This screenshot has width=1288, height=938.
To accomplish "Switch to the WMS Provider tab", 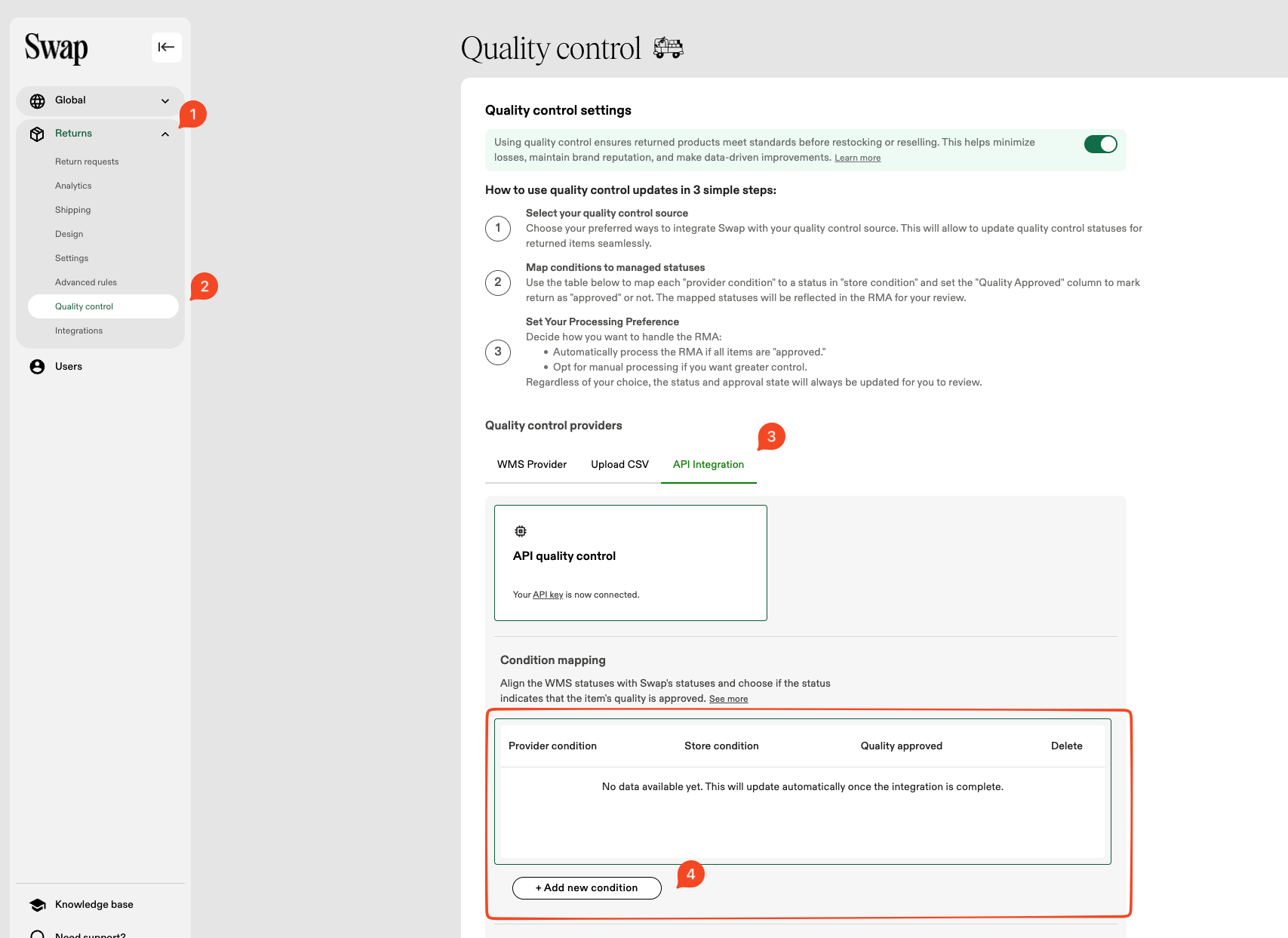I will point(530,464).
